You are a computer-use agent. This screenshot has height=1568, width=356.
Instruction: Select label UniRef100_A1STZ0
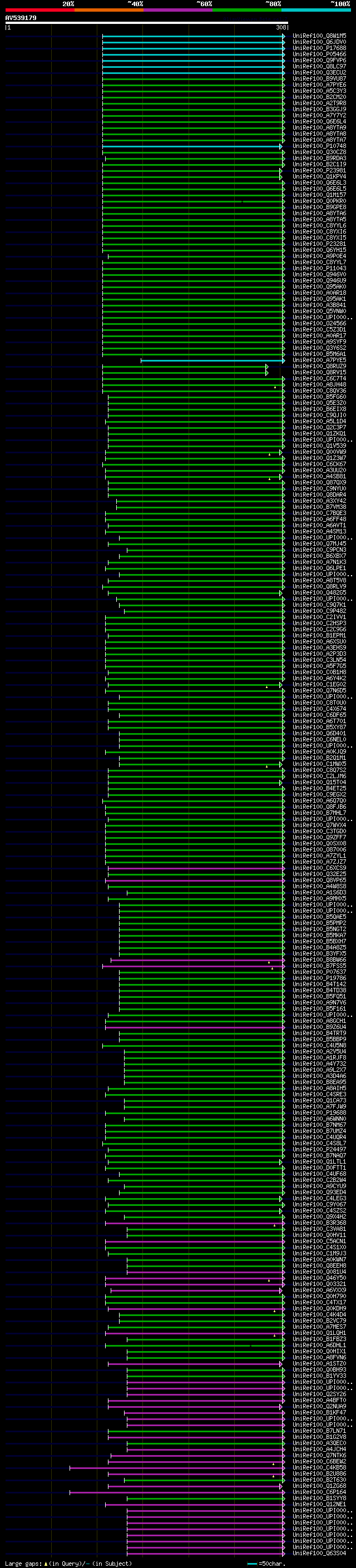click(x=319, y=1364)
